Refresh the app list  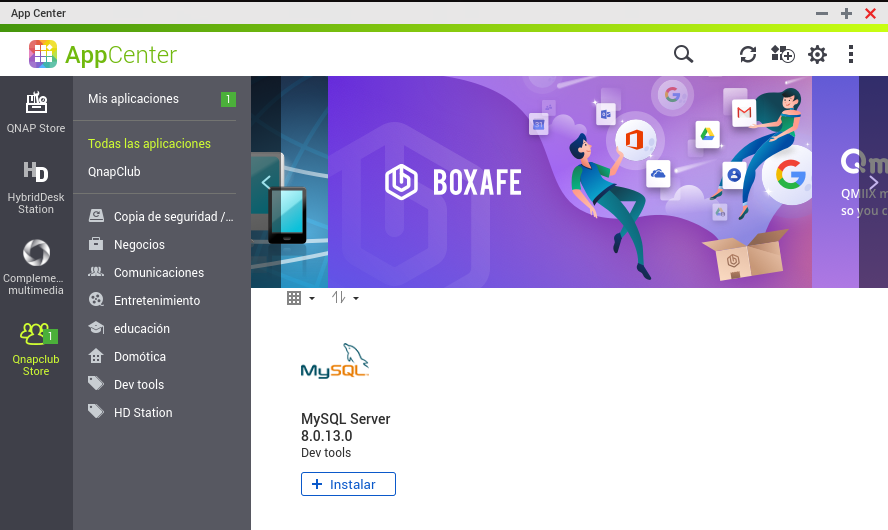[748, 54]
